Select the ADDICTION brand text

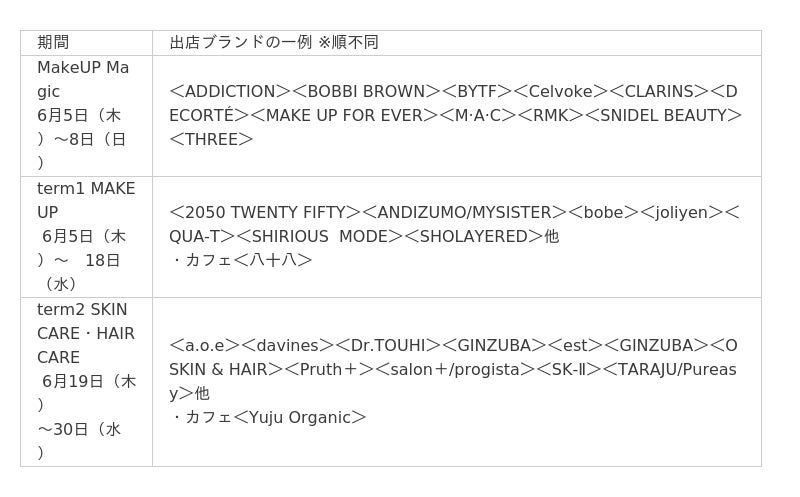230,91
